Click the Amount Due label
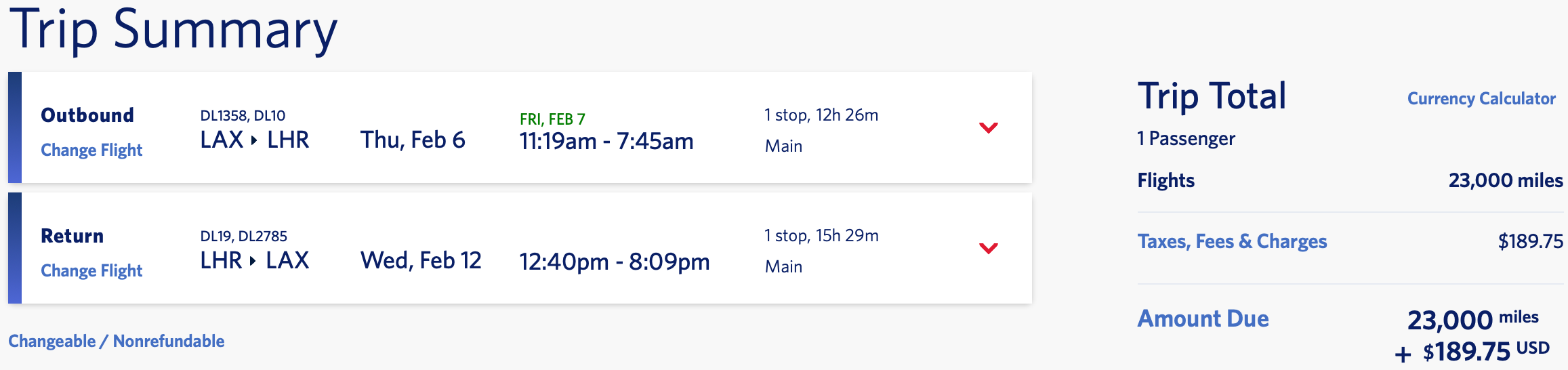Image resolution: width=1568 pixels, height=370 pixels. (1203, 318)
